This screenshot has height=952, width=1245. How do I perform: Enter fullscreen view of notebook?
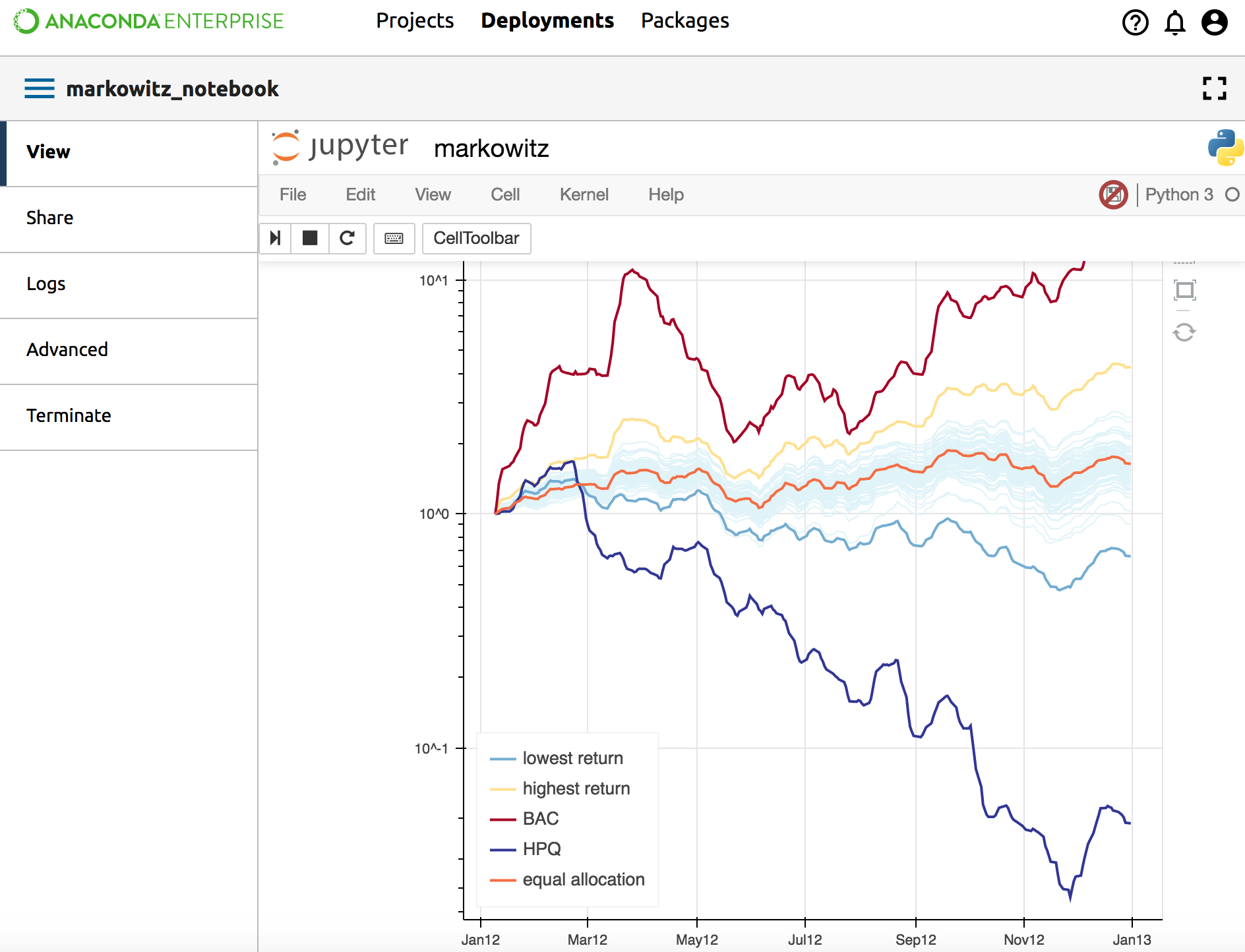[x=1214, y=88]
